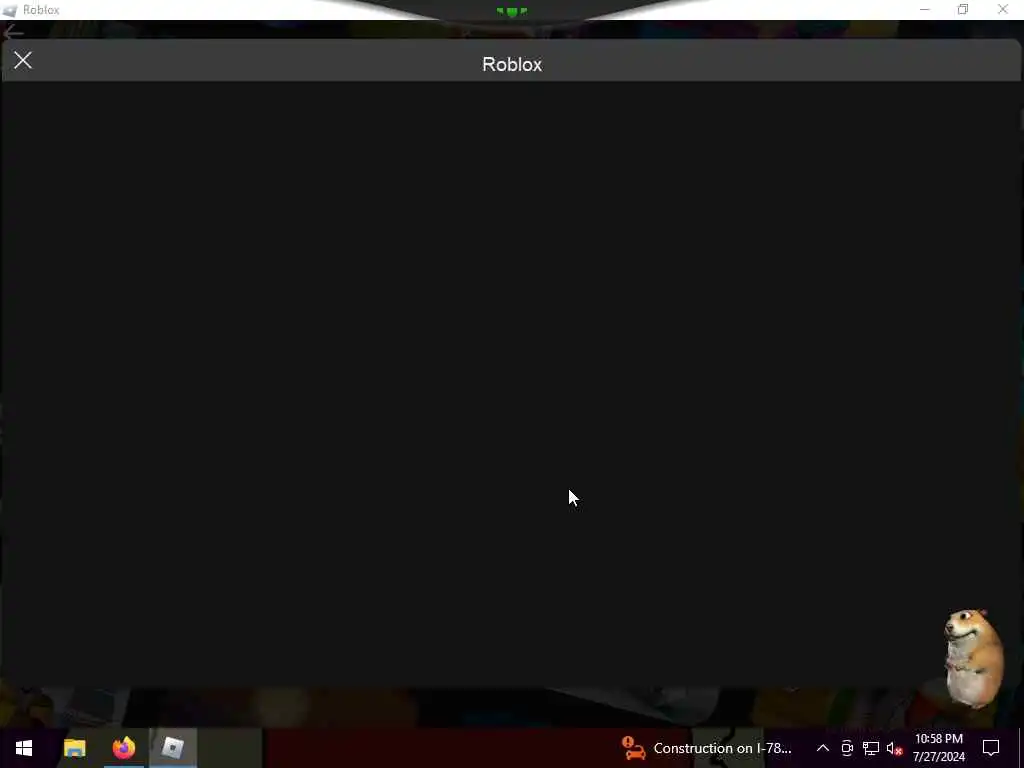Close the Roblox overlay with the X
The image size is (1024, 768).
[x=23, y=61]
